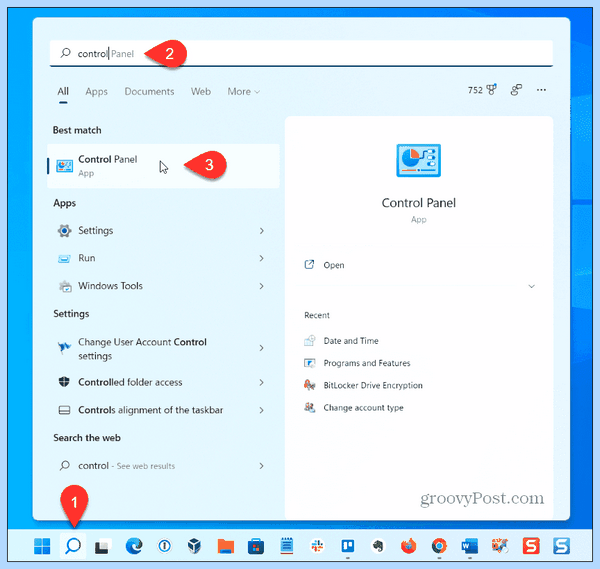Open Evernote from the taskbar
600x569 pixels.
point(378,546)
